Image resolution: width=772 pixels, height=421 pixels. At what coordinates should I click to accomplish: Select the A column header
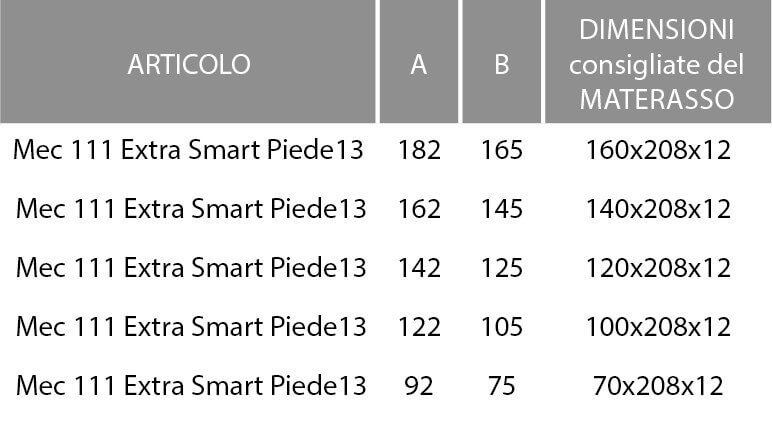[418, 65]
